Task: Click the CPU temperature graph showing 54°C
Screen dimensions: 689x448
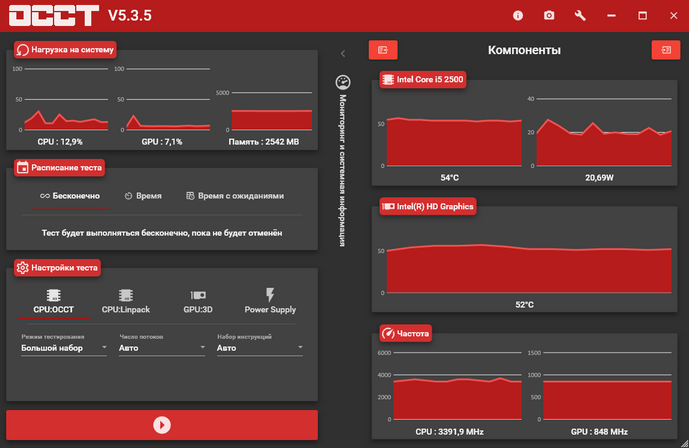Action: [x=450, y=143]
